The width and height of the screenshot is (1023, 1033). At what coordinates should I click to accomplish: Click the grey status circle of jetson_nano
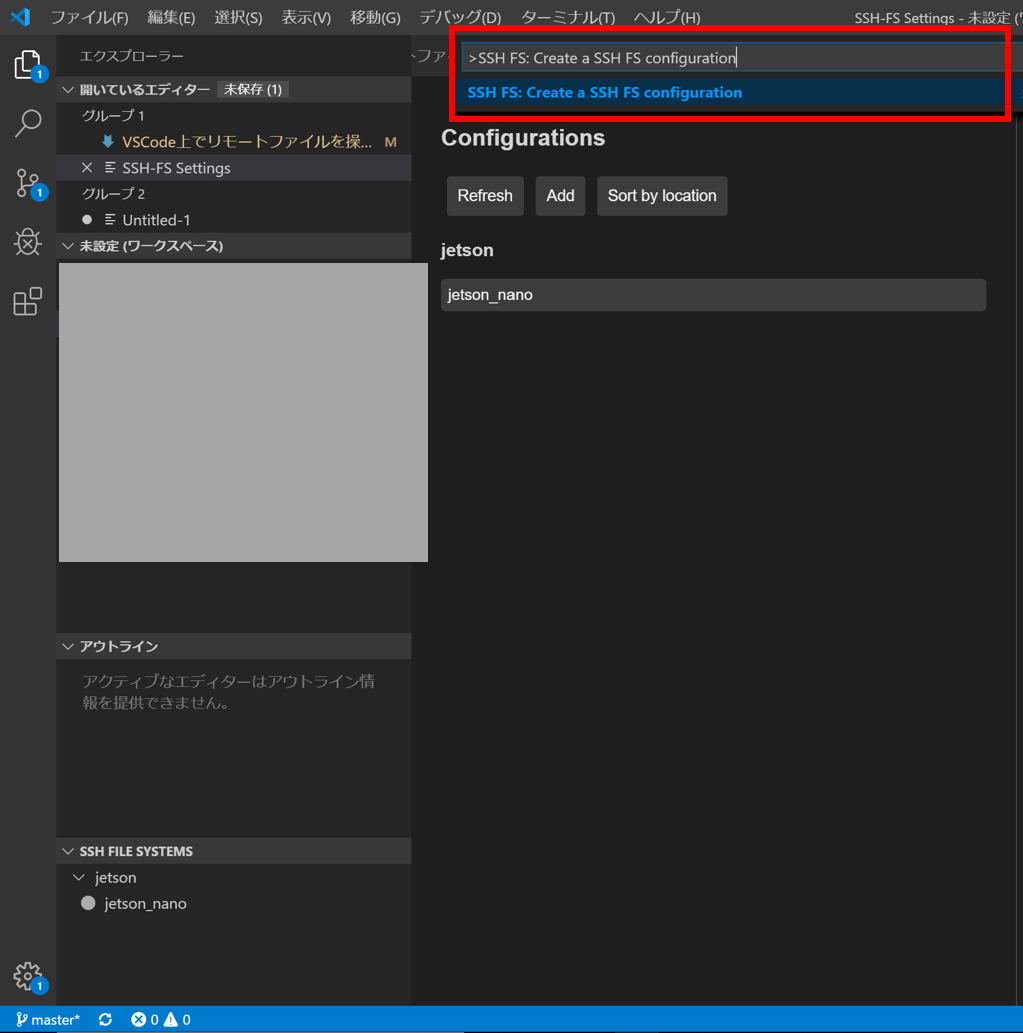click(88, 903)
